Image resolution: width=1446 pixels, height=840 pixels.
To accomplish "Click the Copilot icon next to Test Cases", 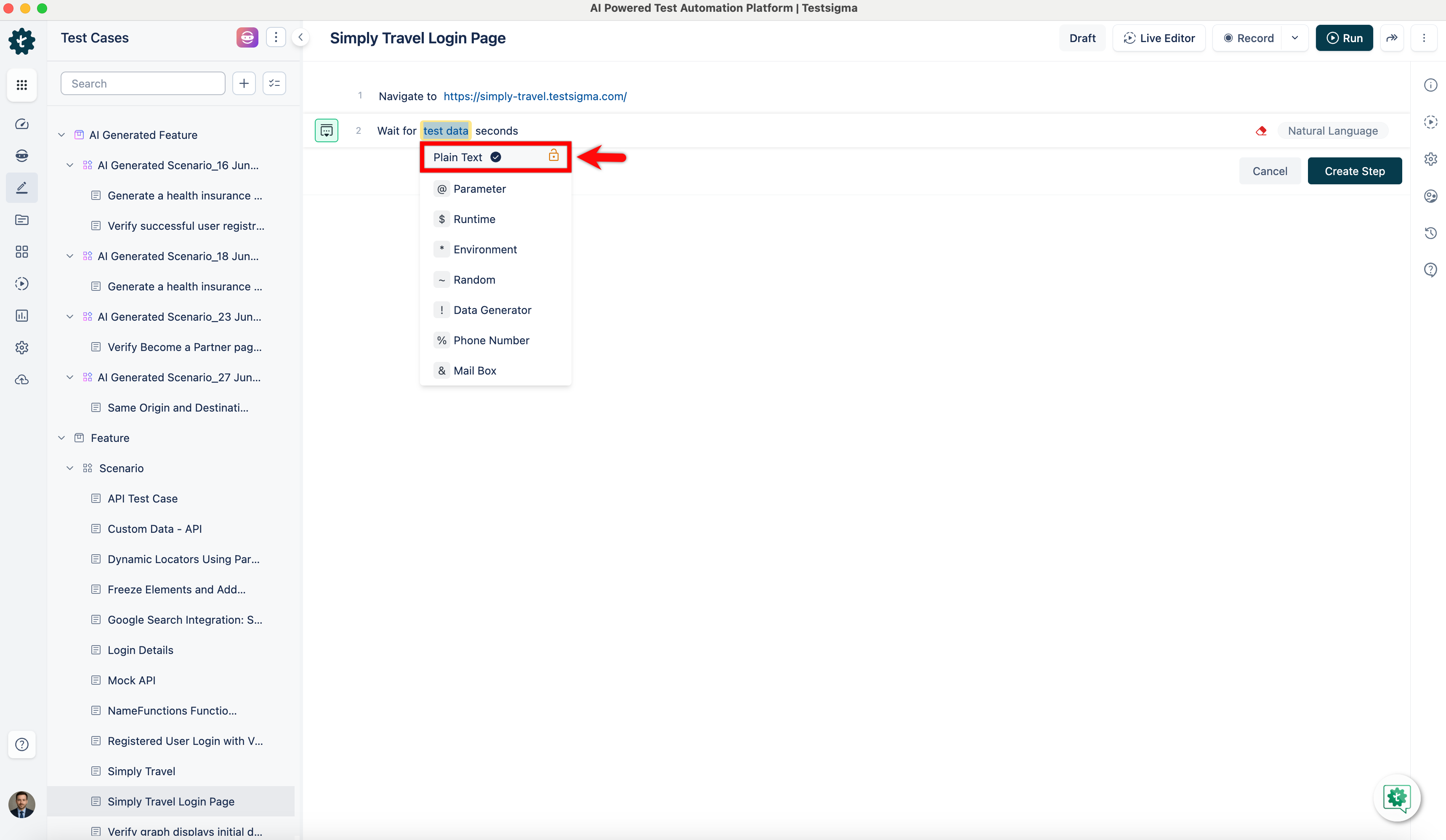I will [247, 38].
